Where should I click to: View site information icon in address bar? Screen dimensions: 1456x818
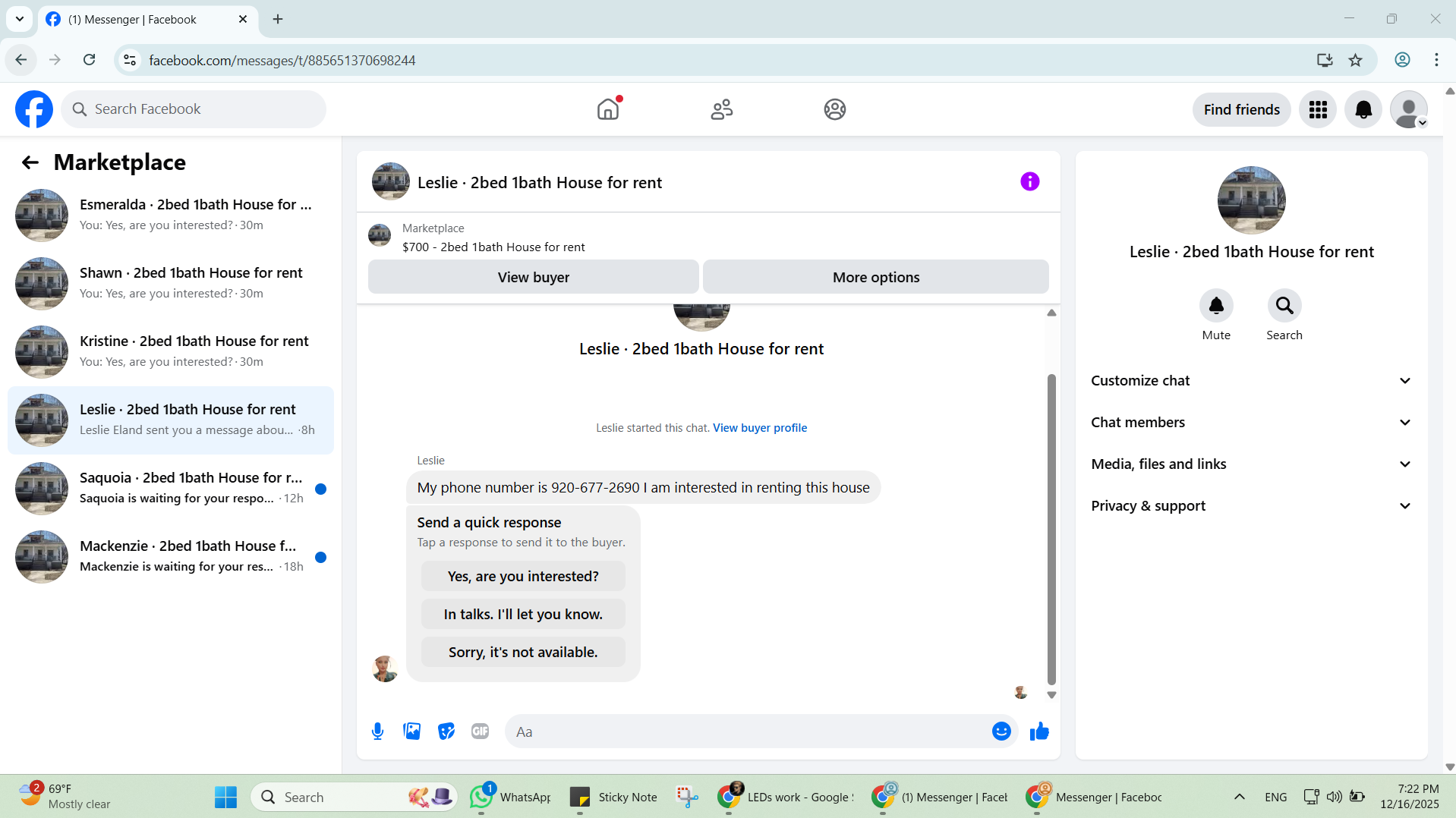coord(130,60)
